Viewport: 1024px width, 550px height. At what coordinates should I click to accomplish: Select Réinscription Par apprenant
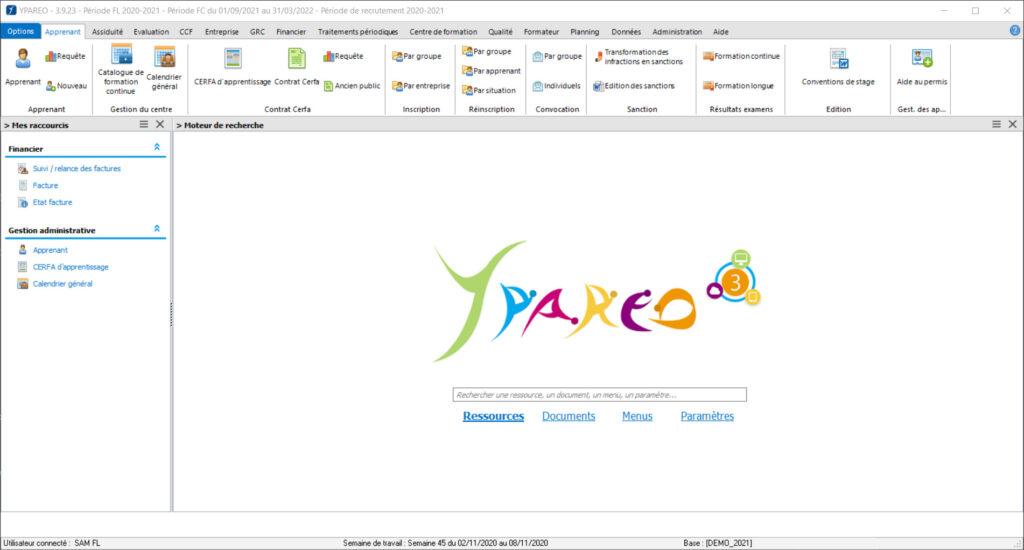[x=491, y=71]
